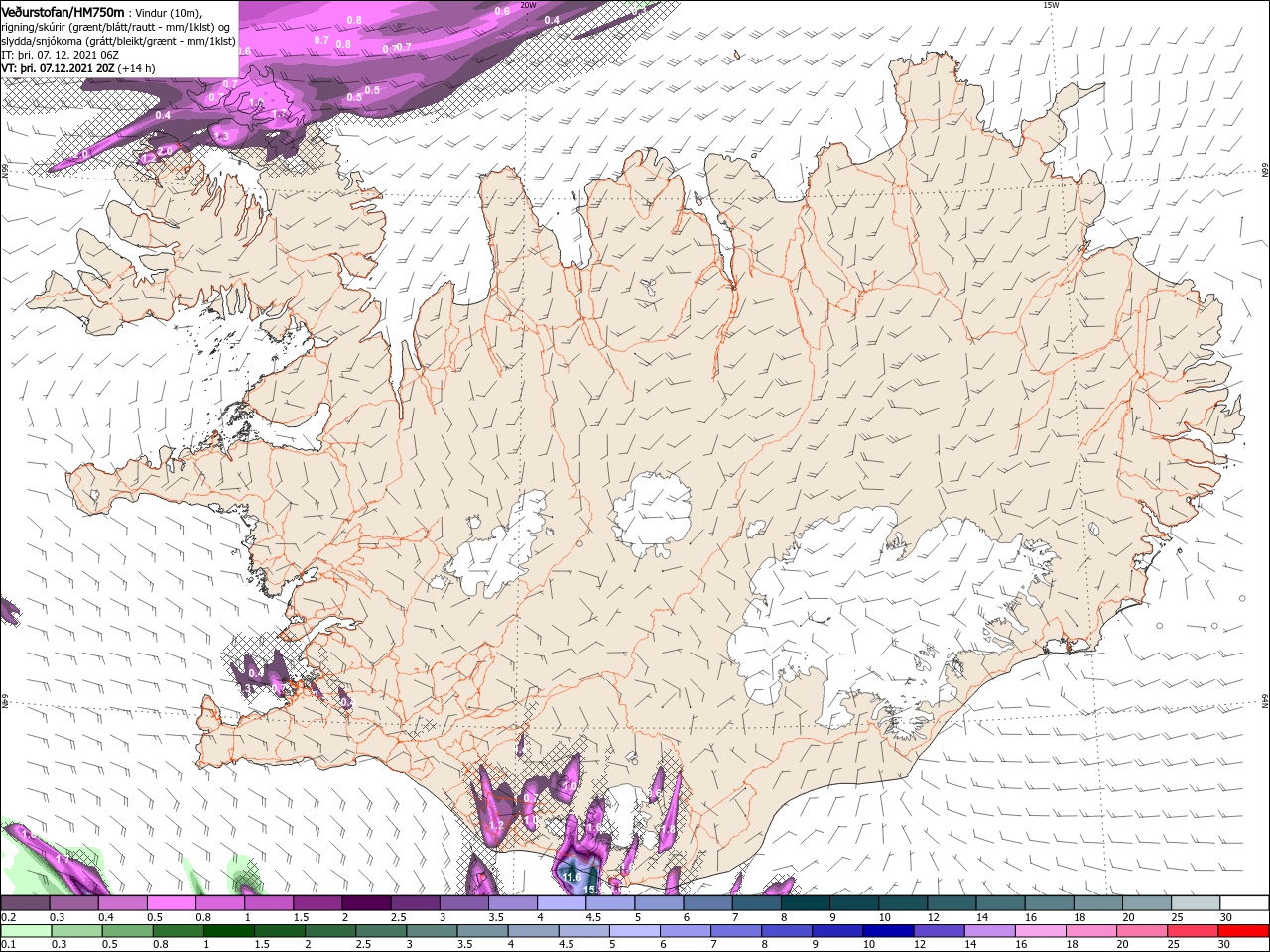Click the dark teal snow swatch between 8 and 9
This screenshot has height=952, width=1270.
coord(805,902)
